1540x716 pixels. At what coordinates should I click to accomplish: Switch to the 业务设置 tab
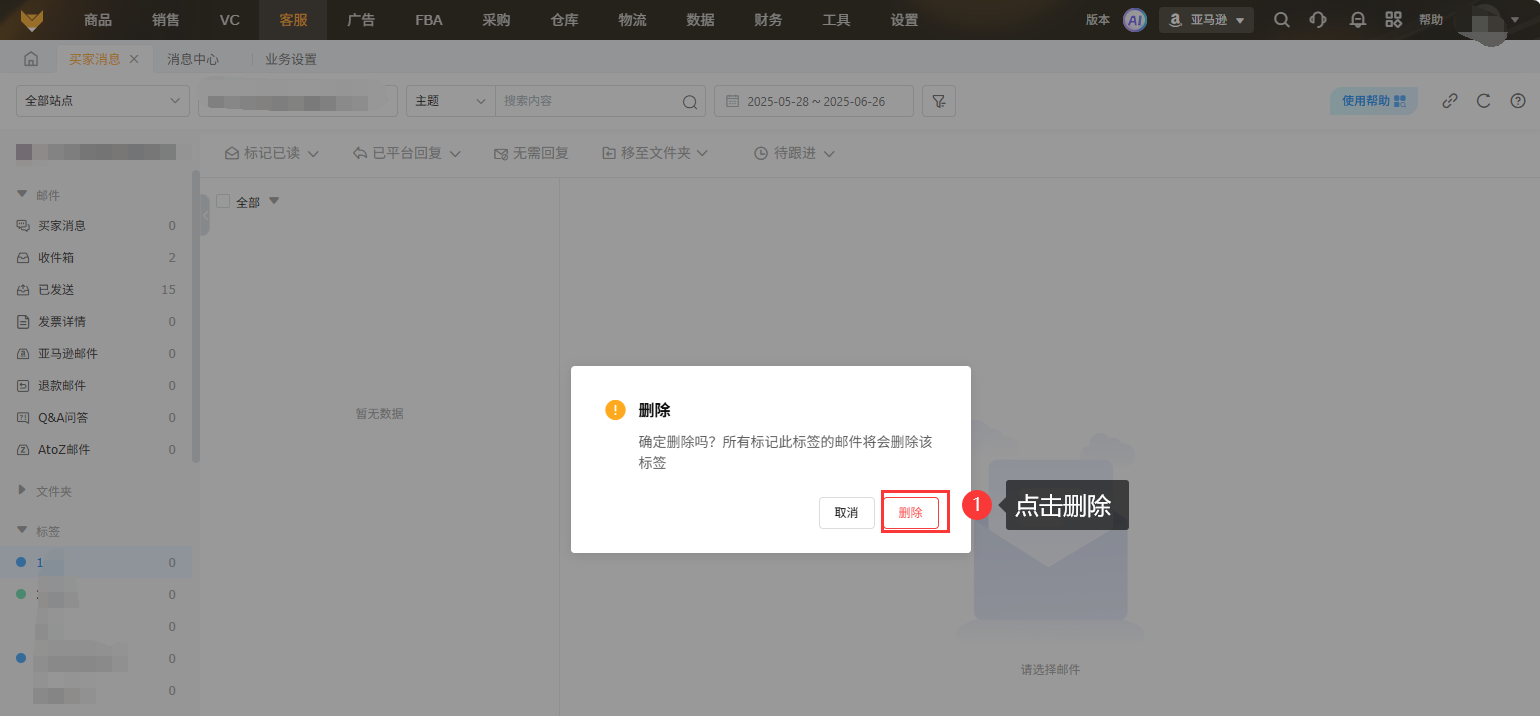(291, 59)
